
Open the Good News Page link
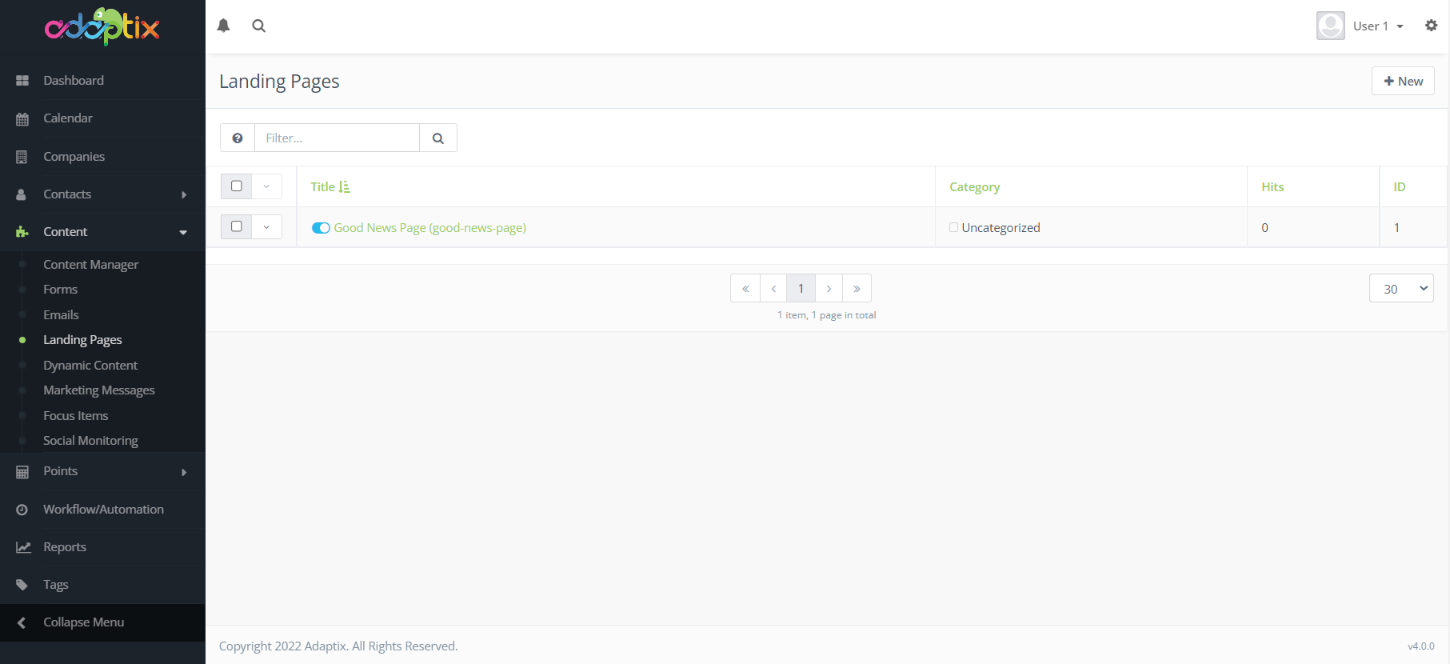click(430, 227)
